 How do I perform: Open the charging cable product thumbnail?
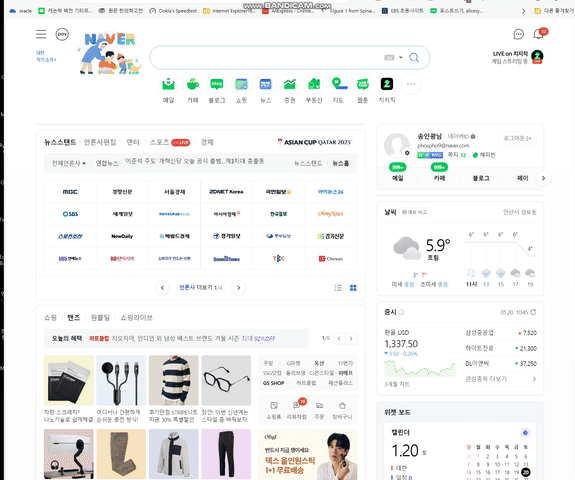point(121,380)
